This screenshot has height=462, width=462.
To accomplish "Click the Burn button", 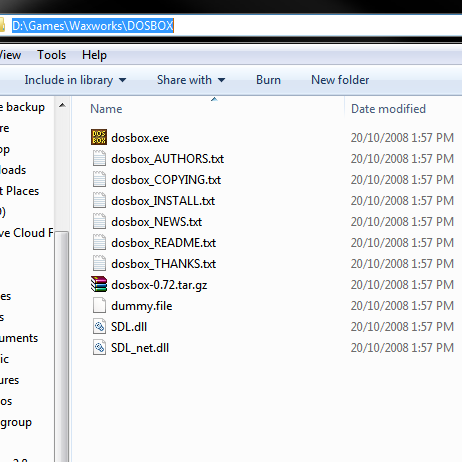I will tap(268, 80).
